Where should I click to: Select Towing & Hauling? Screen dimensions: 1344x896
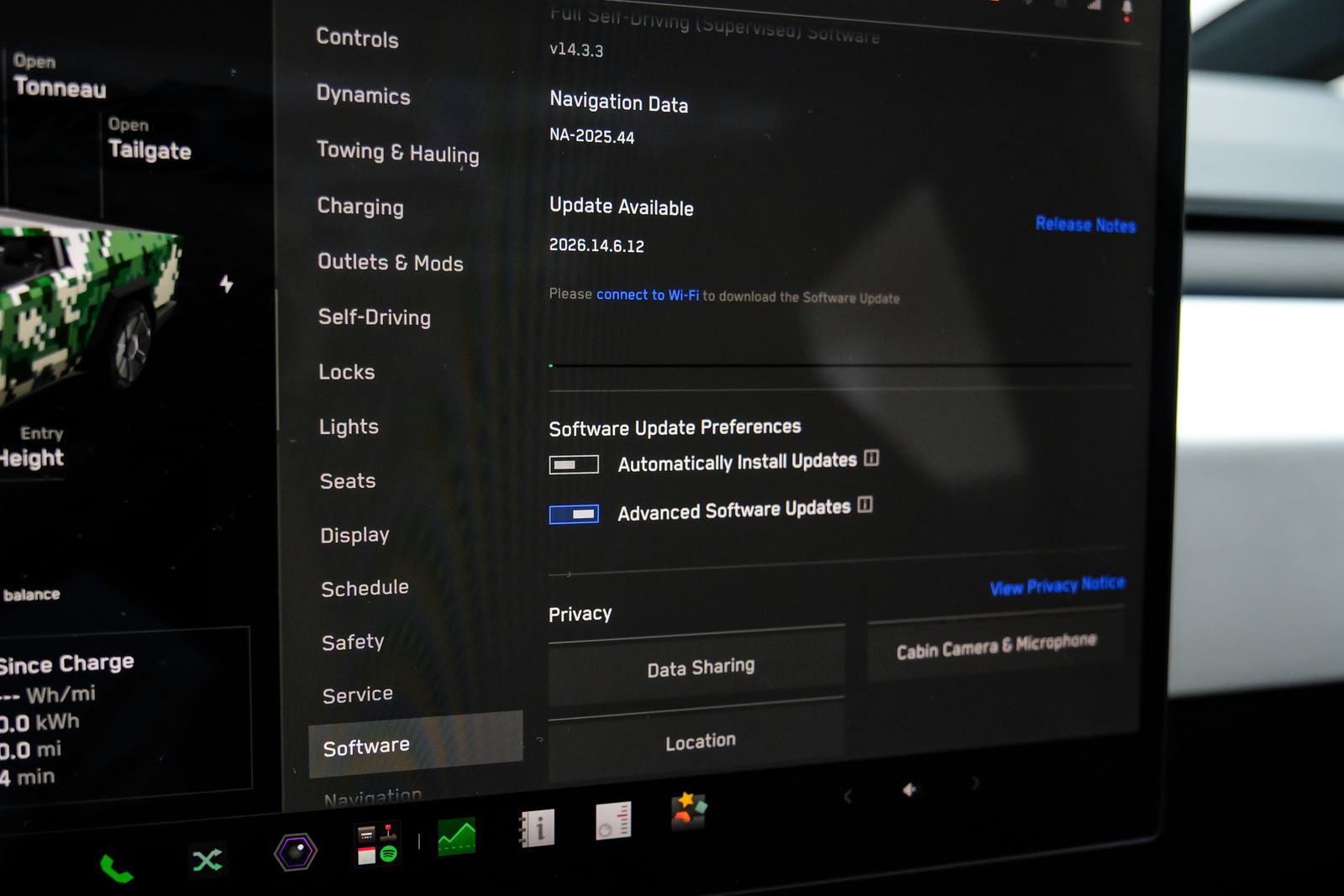click(398, 152)
